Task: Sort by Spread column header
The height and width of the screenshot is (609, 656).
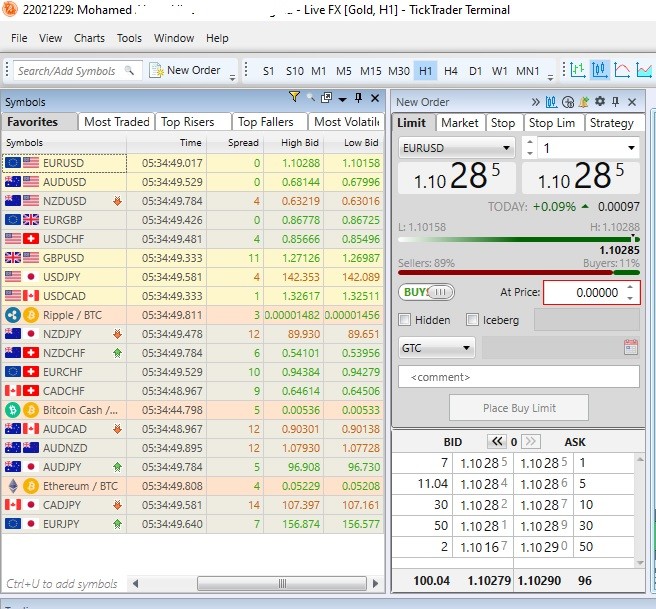Action: (x=235, y=143)
